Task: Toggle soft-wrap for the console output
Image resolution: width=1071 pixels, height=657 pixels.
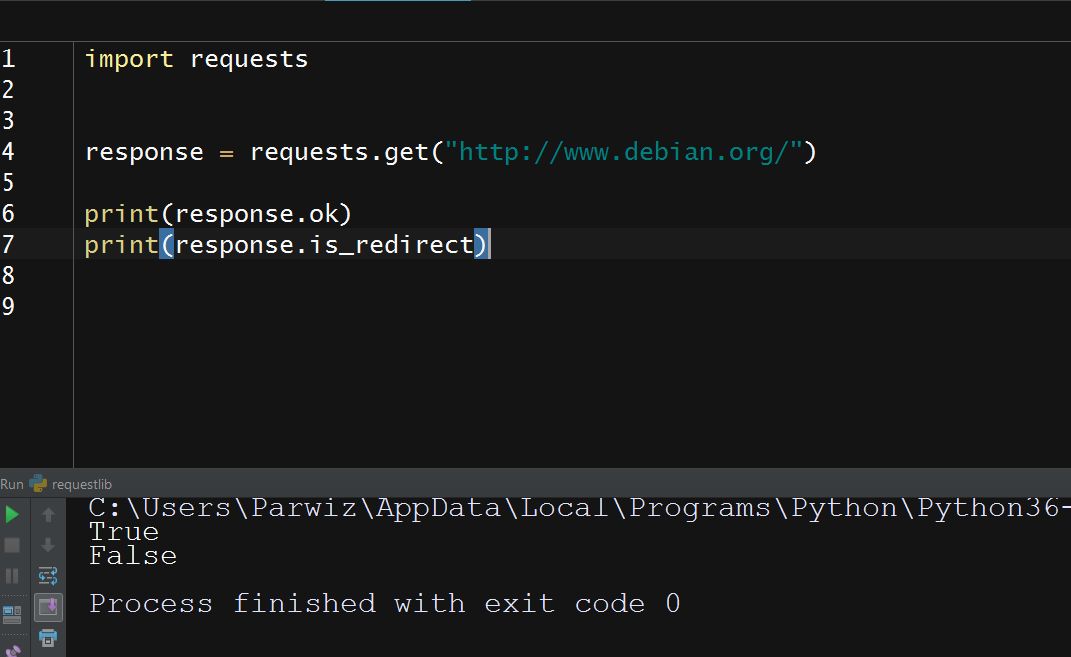Action: click(48, 576)
